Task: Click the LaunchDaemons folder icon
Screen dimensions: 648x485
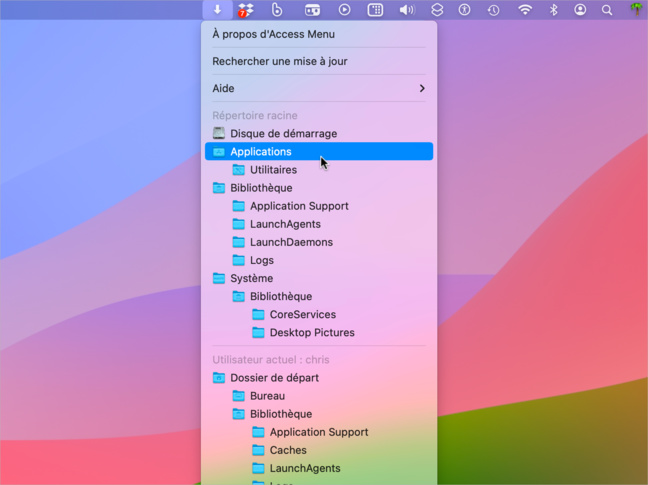Action: pos(238,242)
